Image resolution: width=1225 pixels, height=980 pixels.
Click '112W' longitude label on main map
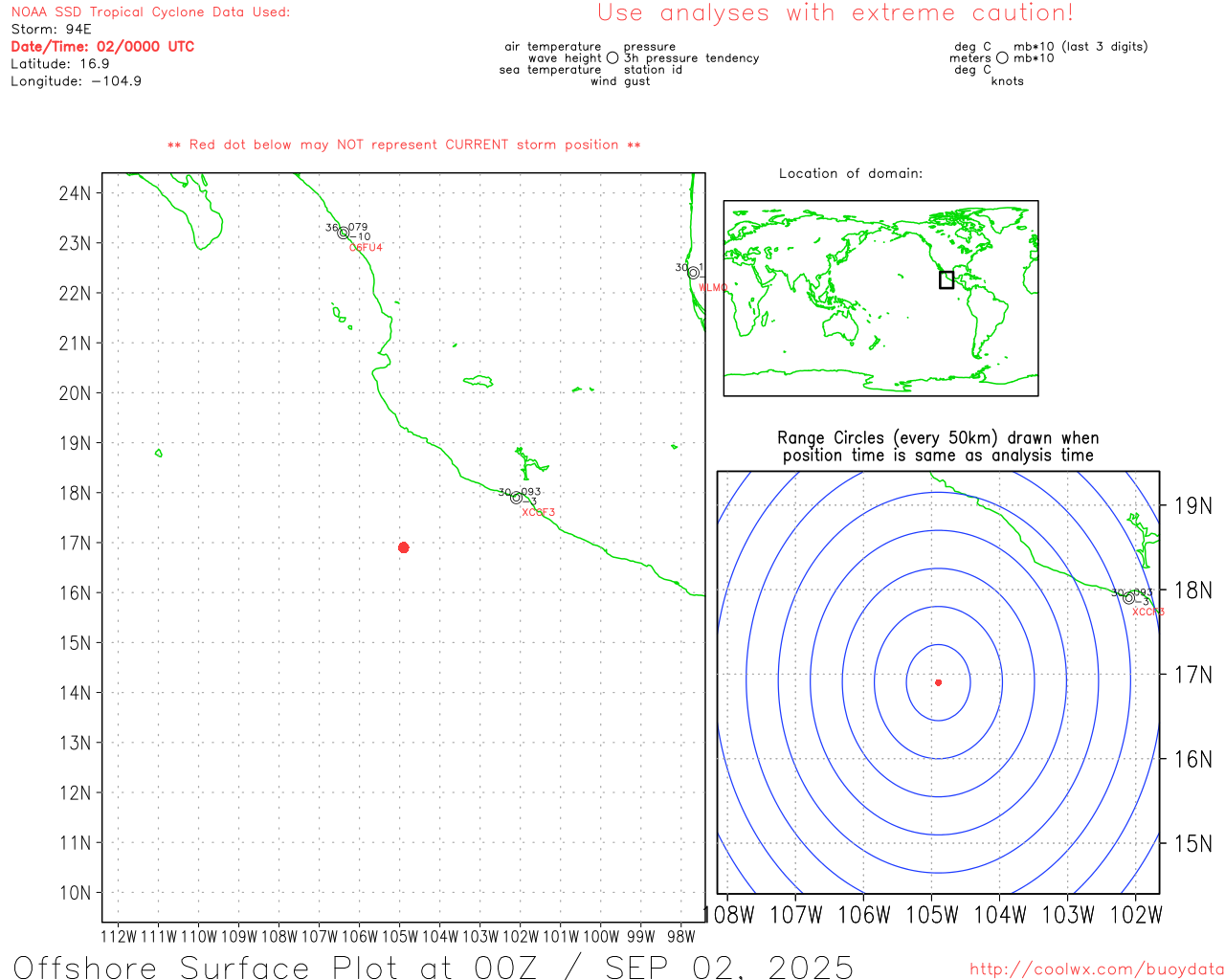(x=119, y=937)
